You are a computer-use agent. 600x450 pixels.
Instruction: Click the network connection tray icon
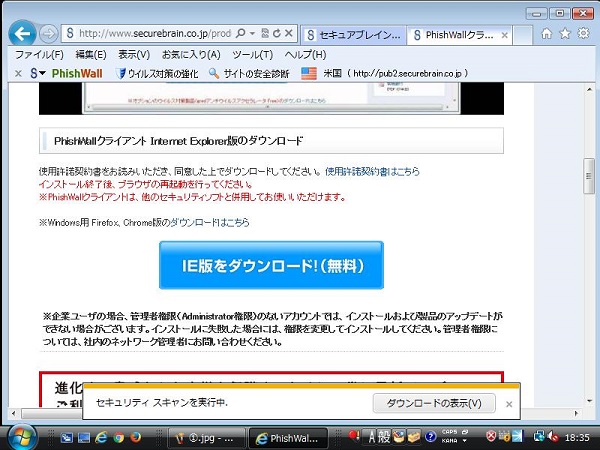(x=539, y=436)
